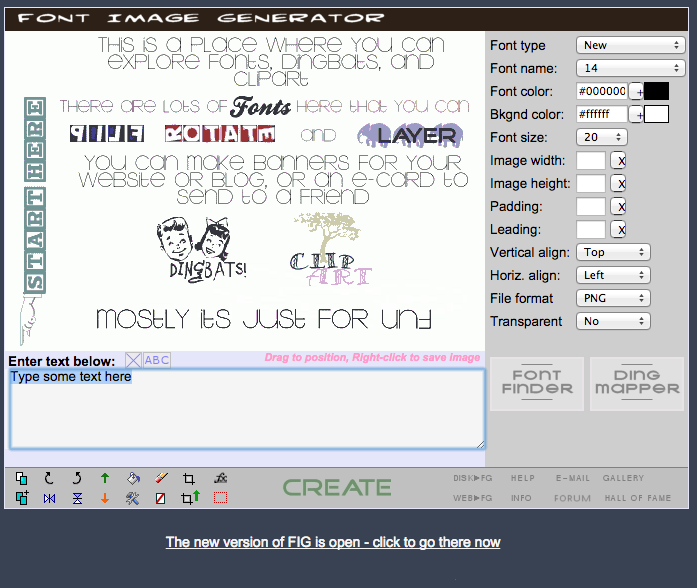Click the white square with red slash icon
Viewport: 697px width, 588px height.
pyautogui.click(x=160, y=498)
